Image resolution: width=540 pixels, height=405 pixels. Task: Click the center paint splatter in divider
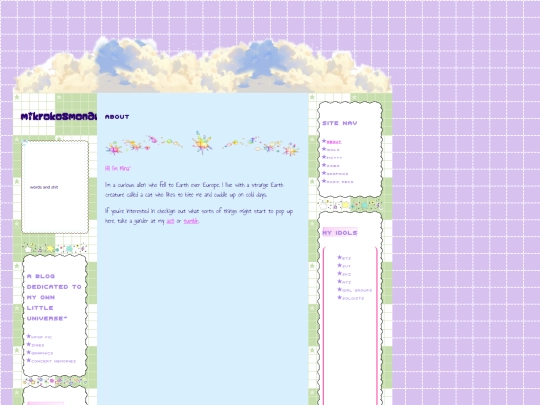coord(202,142)
